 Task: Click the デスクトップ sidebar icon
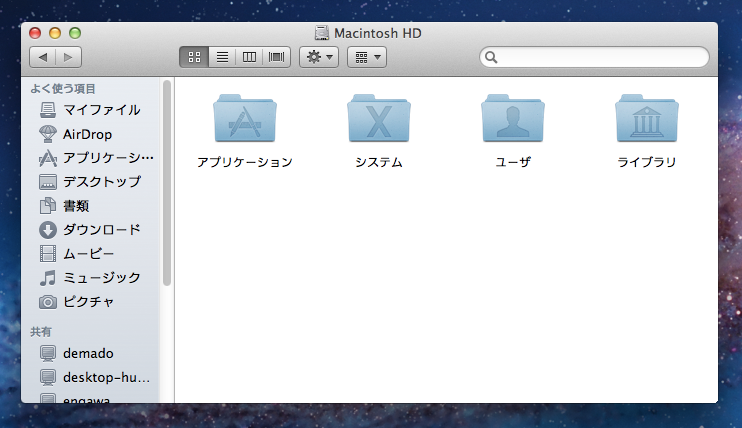48,182
